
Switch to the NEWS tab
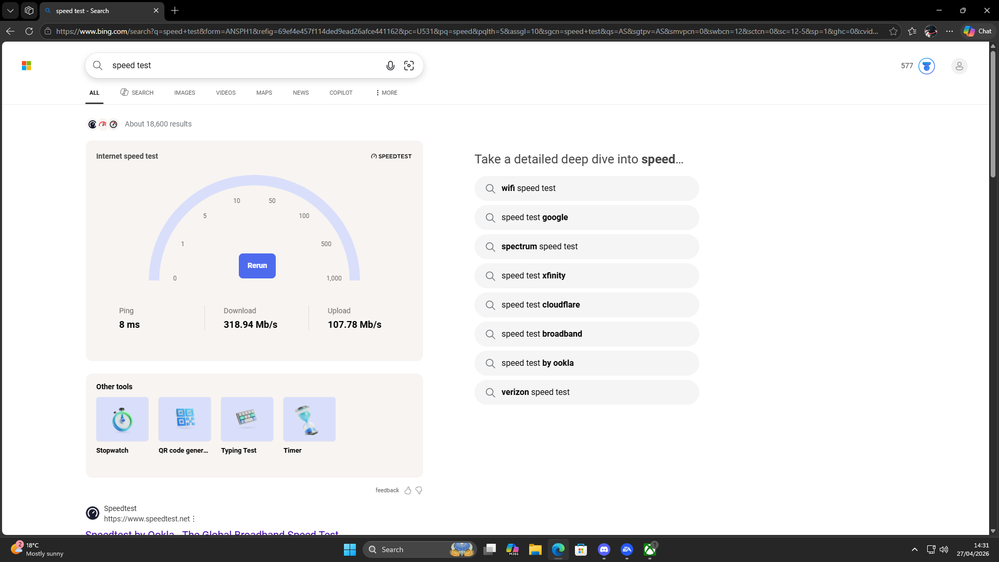pos(301,92)
